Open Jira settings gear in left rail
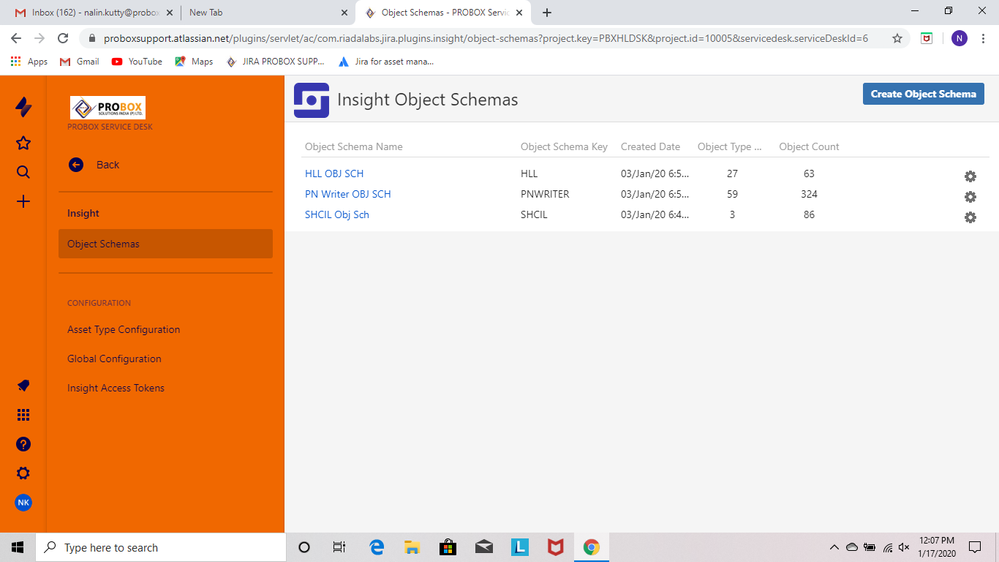Image resolution: width=999 pixels, height=562 pixels. (x=24, y=473)
